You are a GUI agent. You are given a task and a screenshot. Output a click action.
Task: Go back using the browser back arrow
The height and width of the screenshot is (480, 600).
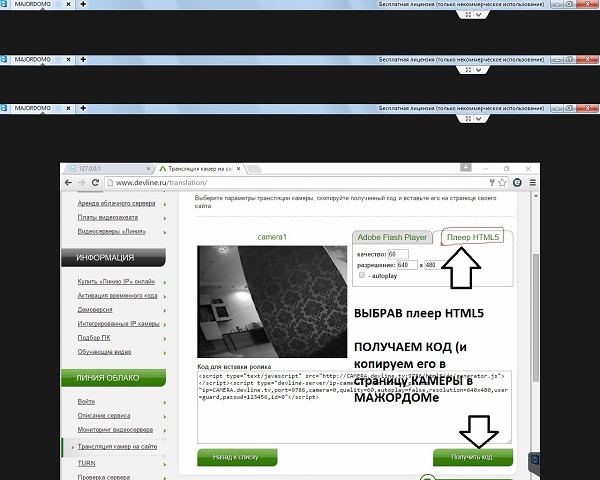click(x=68, y=183)
